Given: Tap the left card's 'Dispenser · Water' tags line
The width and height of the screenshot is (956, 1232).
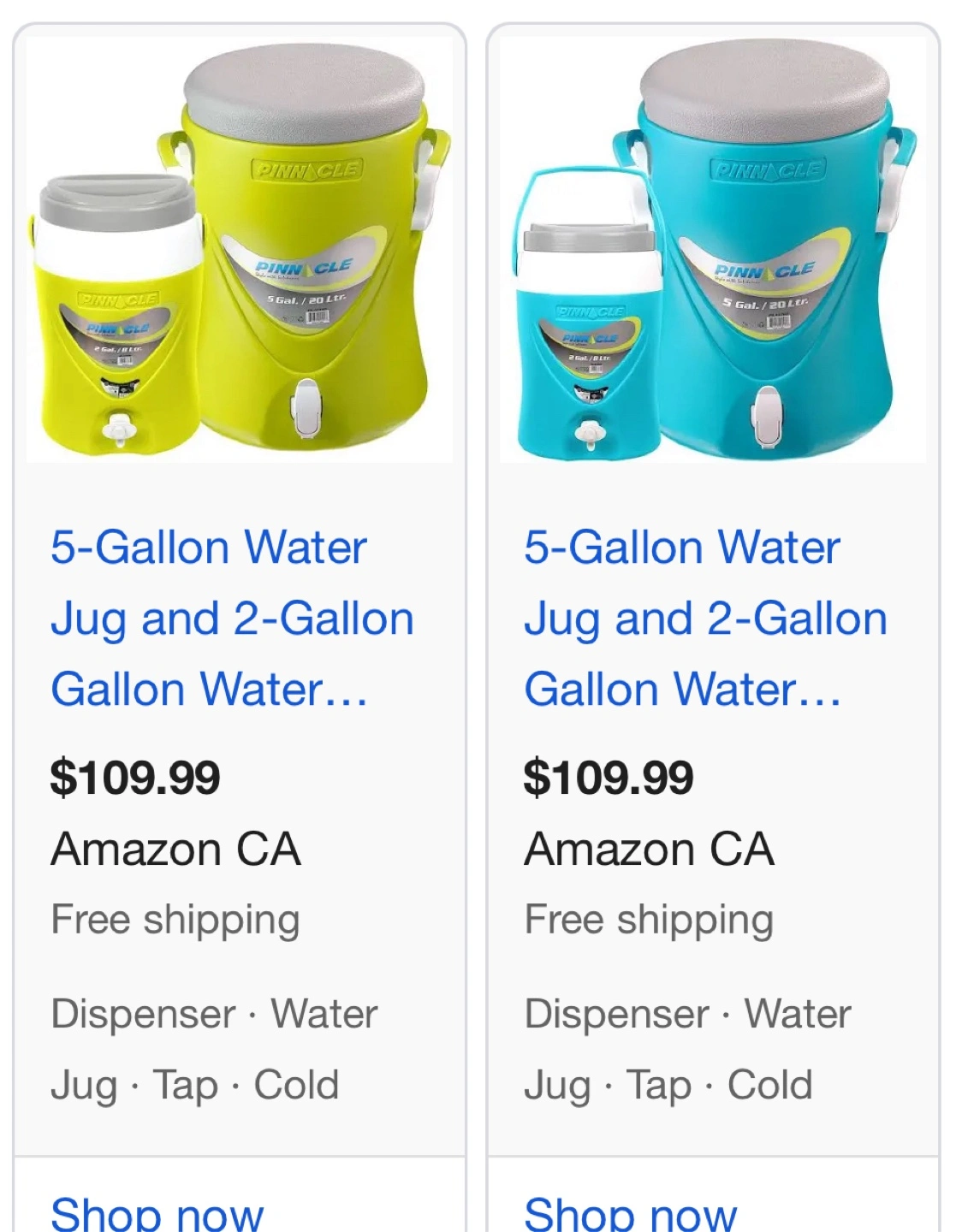Looking at the screenshot, I should 214,1014.
